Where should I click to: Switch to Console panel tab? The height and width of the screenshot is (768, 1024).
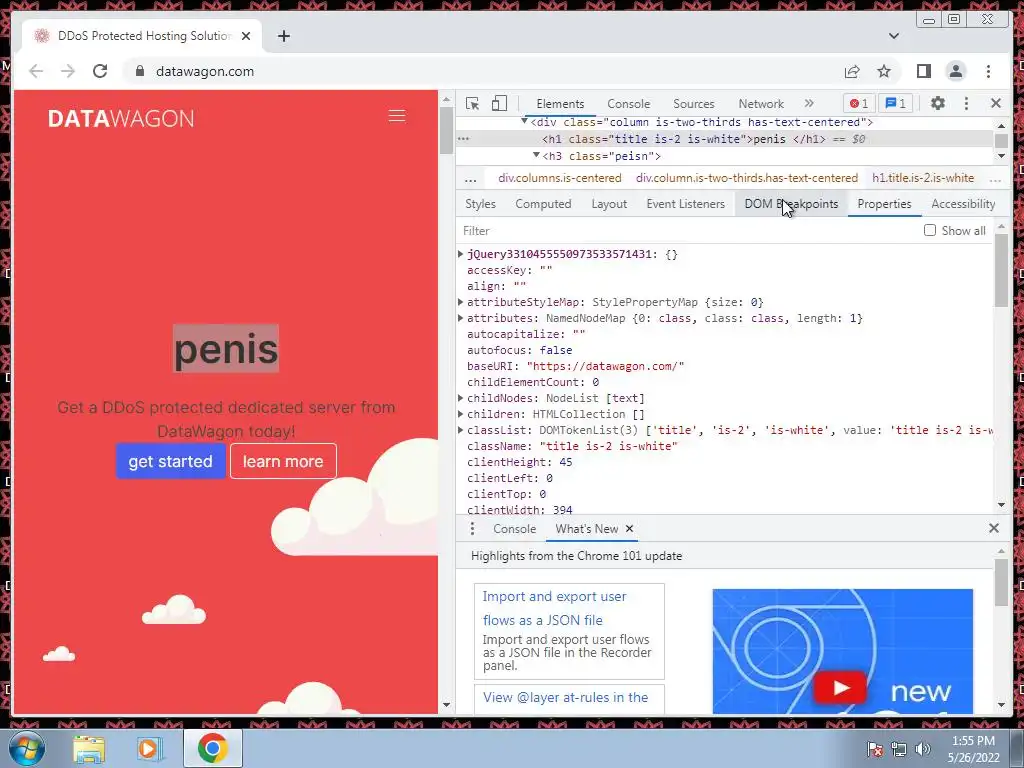coord(628,103)
